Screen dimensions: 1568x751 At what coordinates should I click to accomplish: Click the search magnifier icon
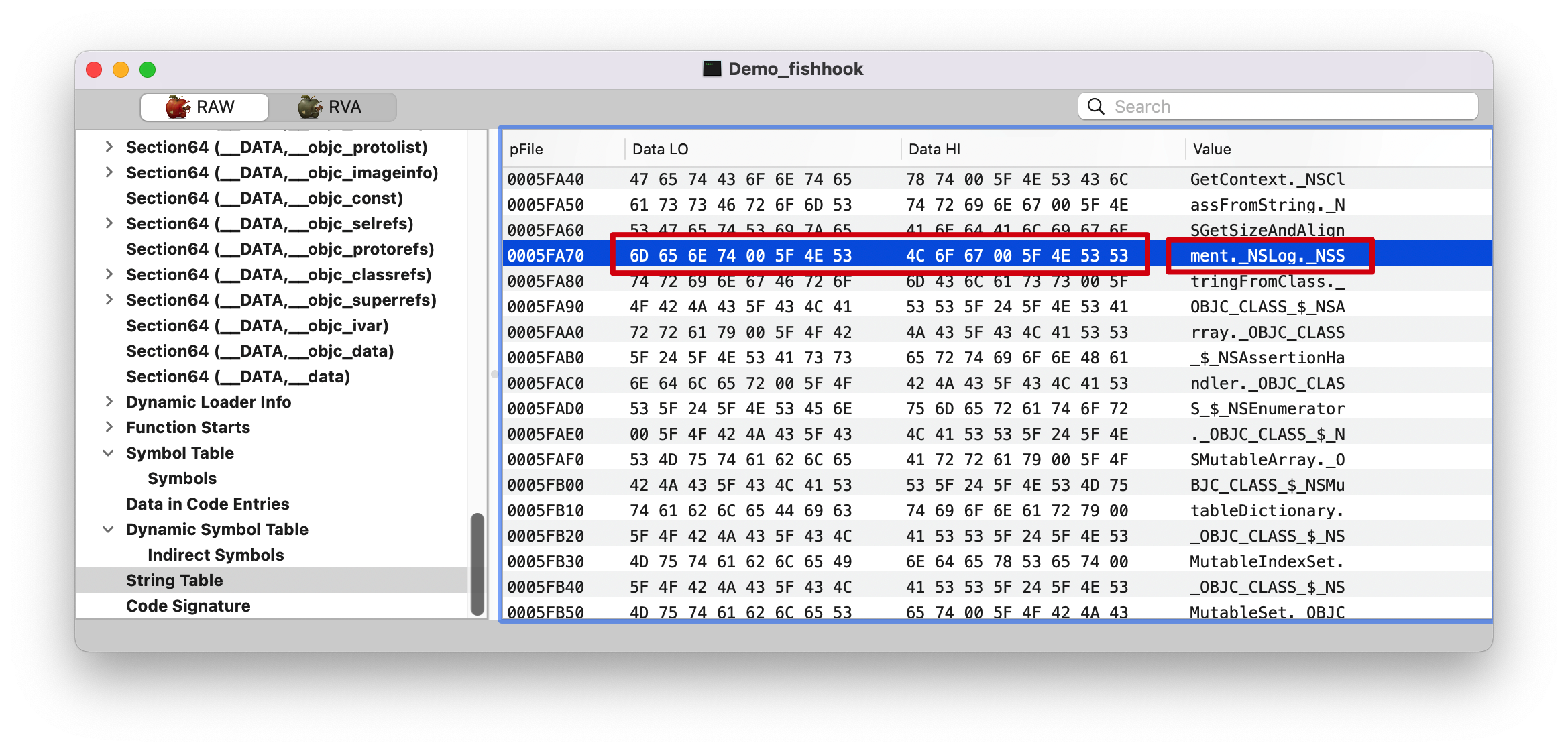pyautogui.click(x=1096, y=107)
